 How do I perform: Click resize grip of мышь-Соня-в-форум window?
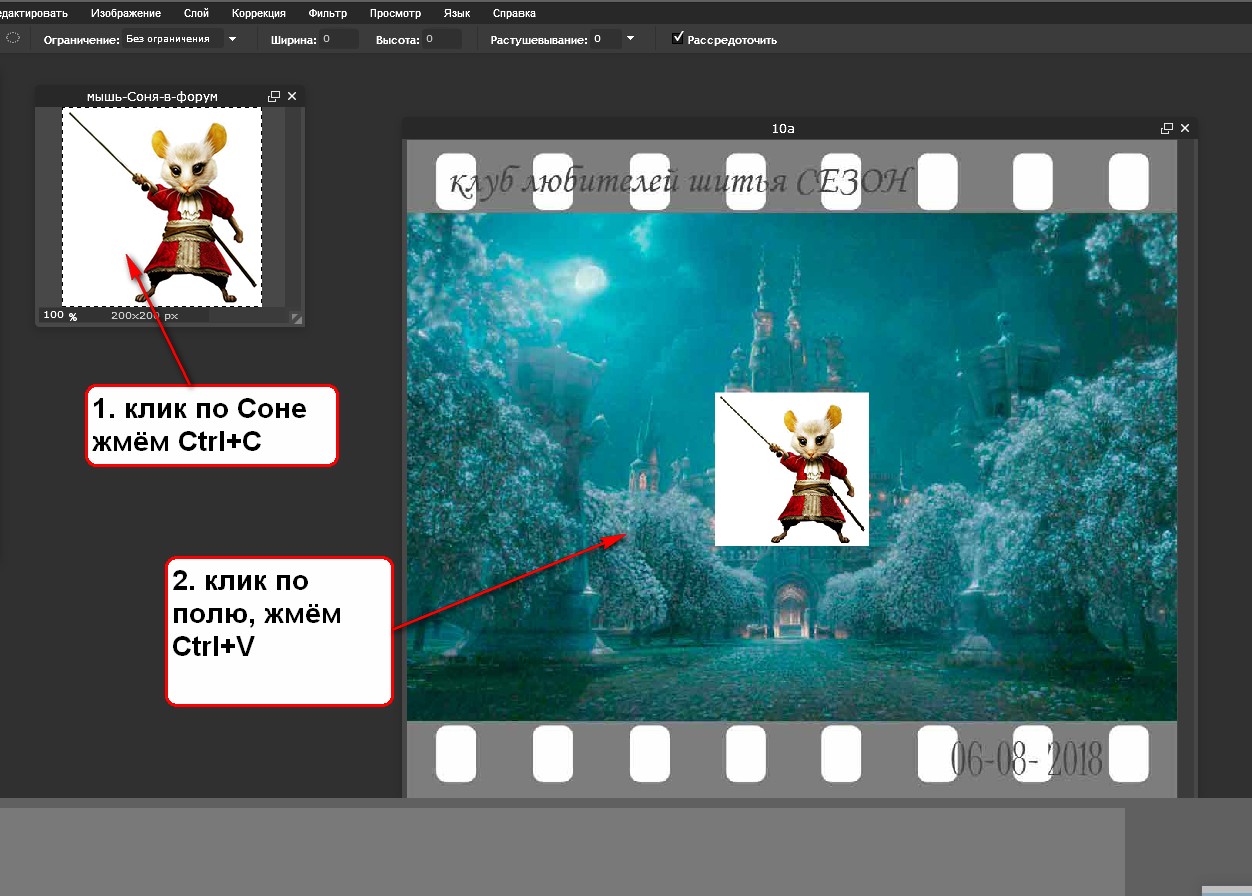296,318
